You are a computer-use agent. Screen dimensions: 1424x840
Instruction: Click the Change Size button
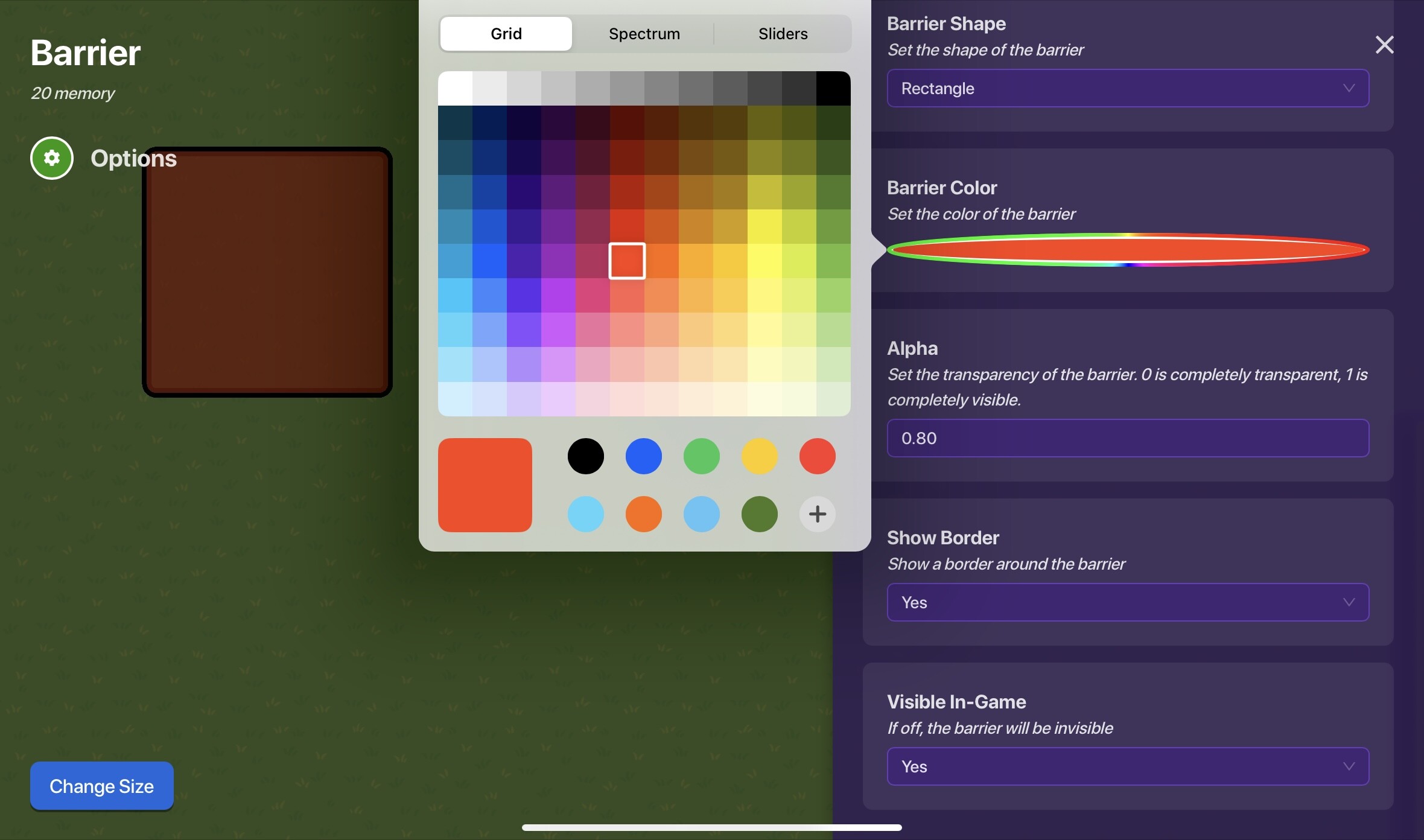(x=101, y=786)
